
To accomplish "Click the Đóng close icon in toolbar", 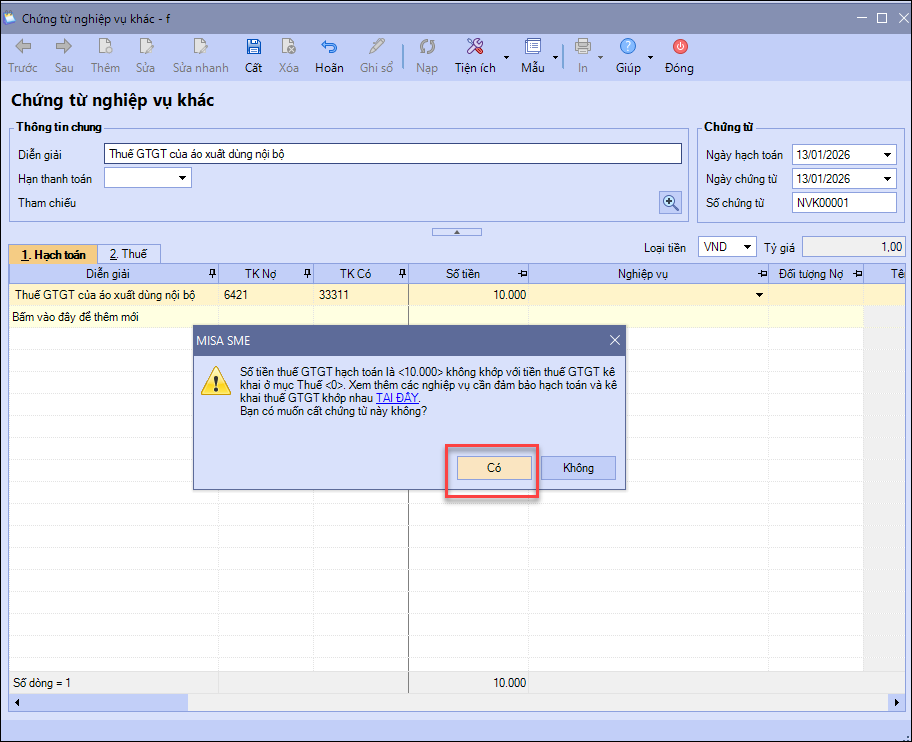I will 679,47.
